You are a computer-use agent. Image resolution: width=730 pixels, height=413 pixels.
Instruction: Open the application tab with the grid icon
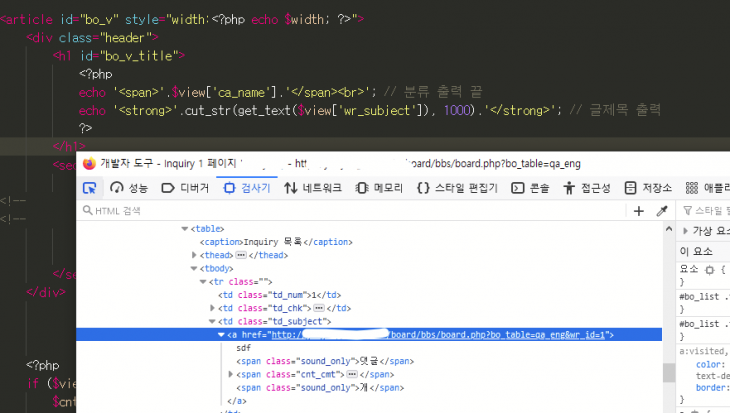pyautogui.click(x=707, y=188)
